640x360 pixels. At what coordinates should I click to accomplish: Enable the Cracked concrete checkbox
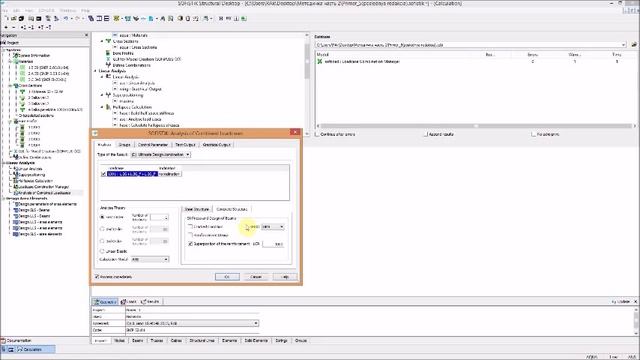(x=190, y=226)
